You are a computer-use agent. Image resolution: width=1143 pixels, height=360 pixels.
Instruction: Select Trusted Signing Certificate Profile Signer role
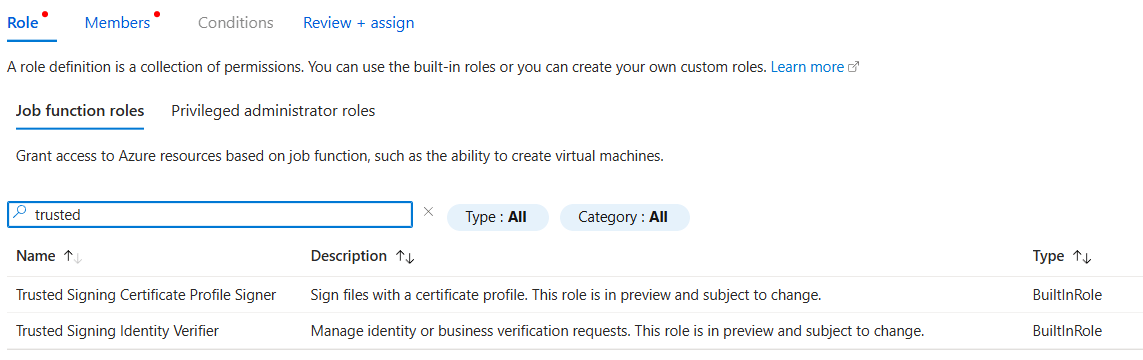pos(147,295)
